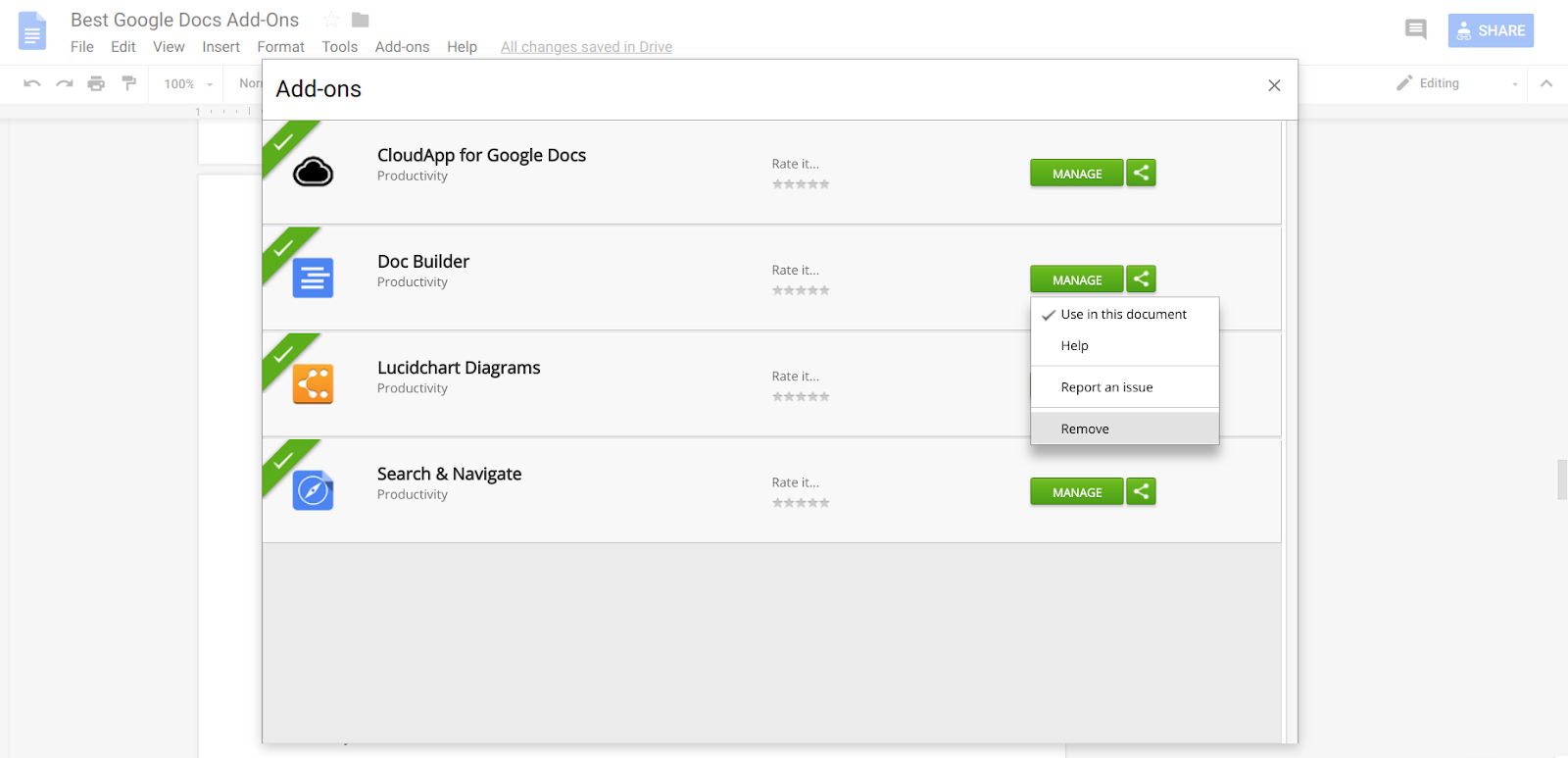Click the print icon
Screen dimensions: 1568x758
(96, 83)
